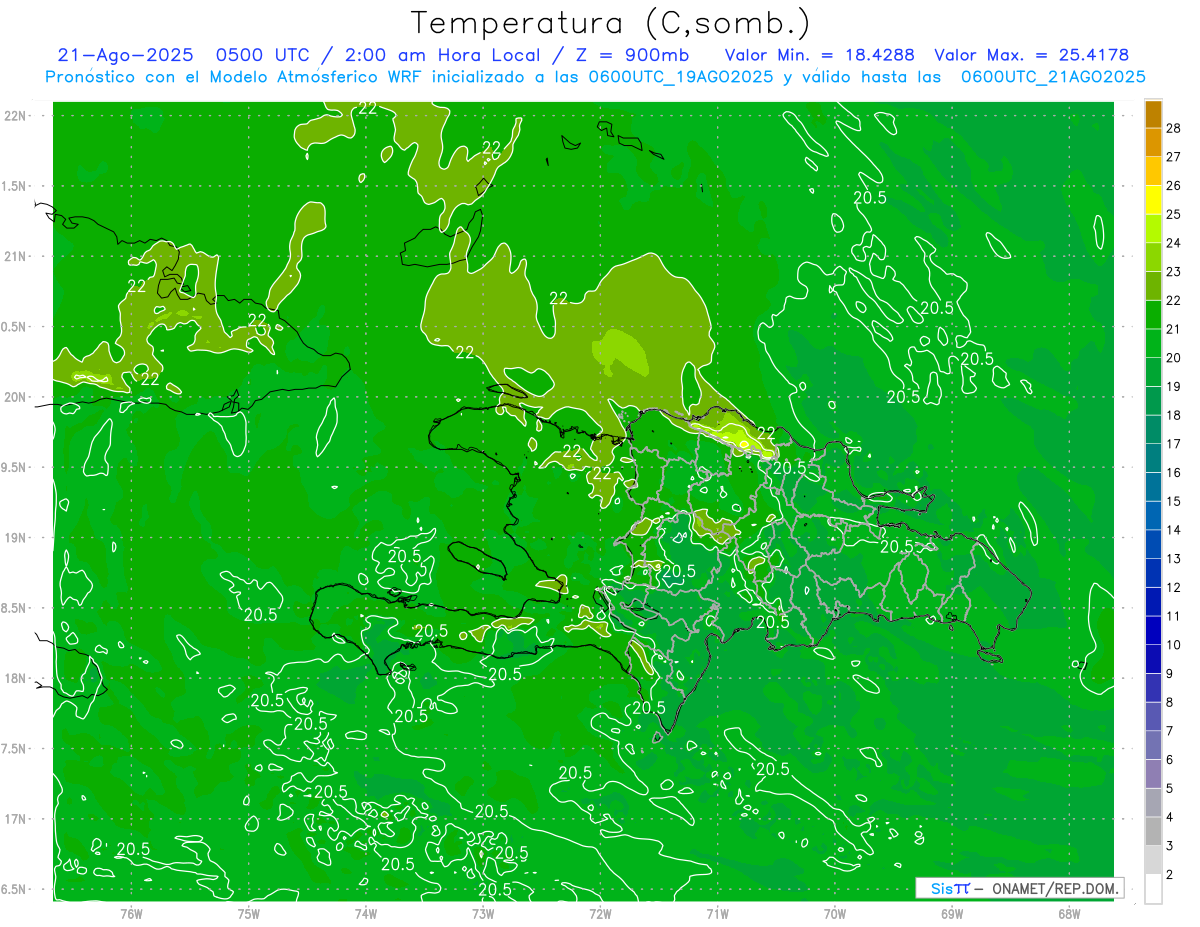Viewport: 1200px width, 927px height.
Task: Click the '71W' longitude axis label
Action: pyautogui.click(x=717, y=913)
